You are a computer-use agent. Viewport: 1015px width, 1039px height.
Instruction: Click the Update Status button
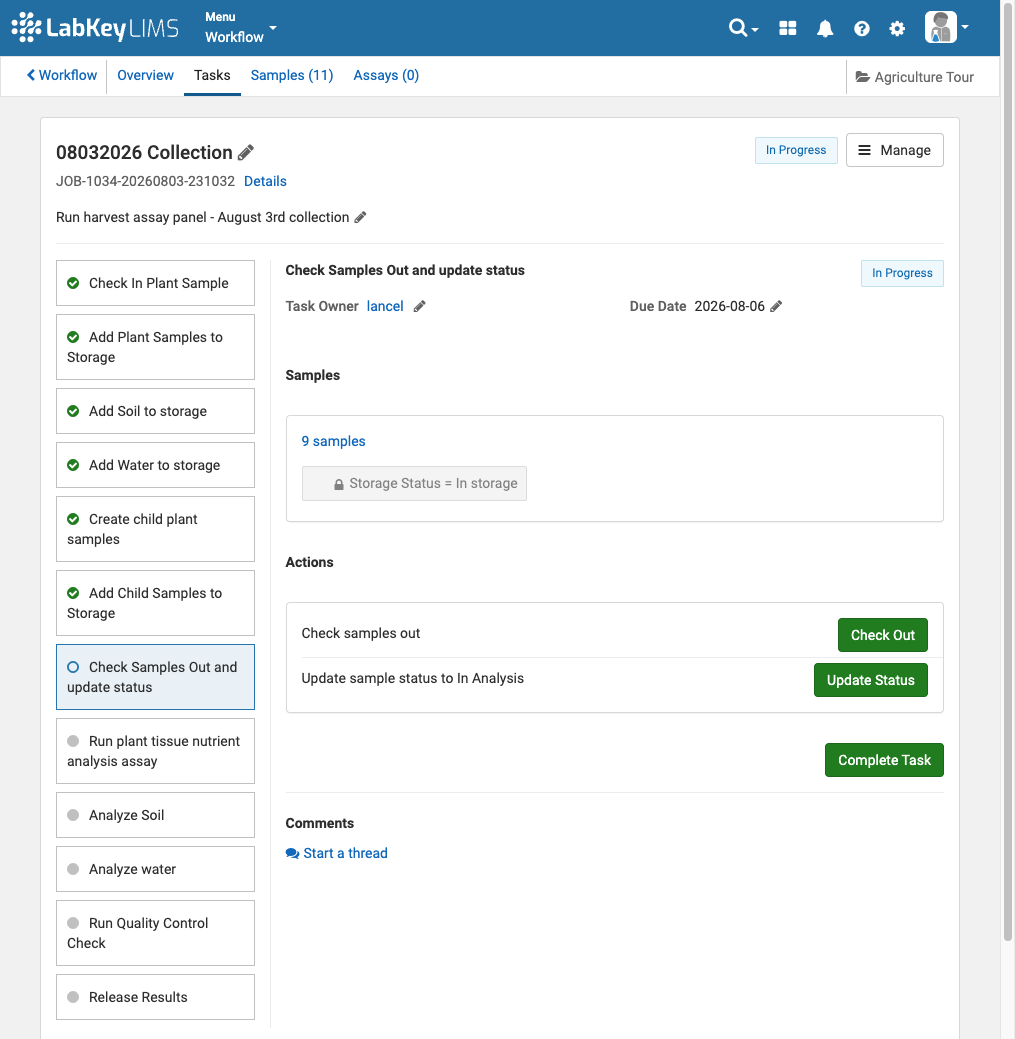871,680
